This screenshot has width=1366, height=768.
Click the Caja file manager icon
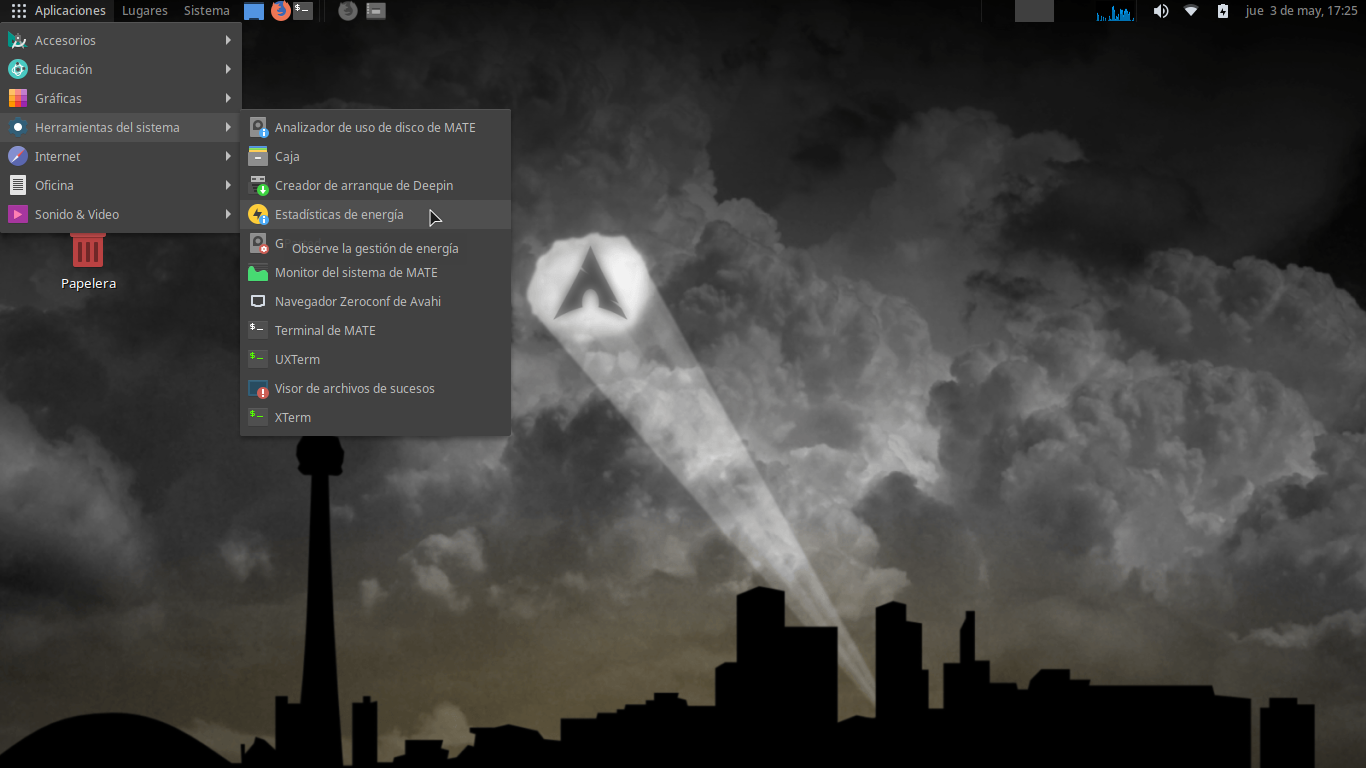(258, 156)
